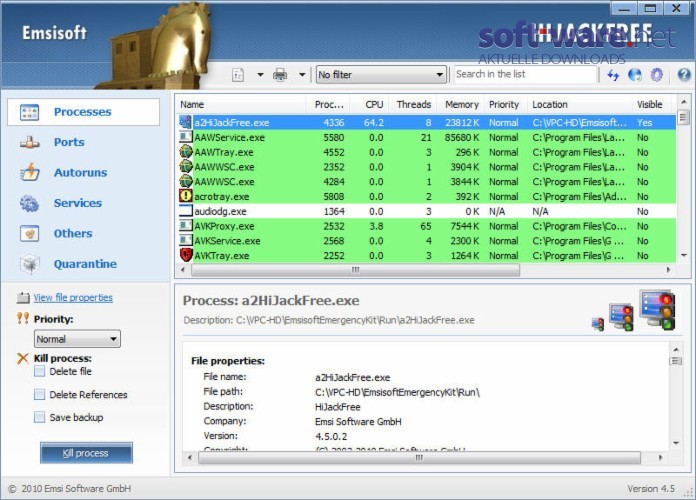Click the Ports pipe icon
Screen dimensions: 696x500
(29, 143)
